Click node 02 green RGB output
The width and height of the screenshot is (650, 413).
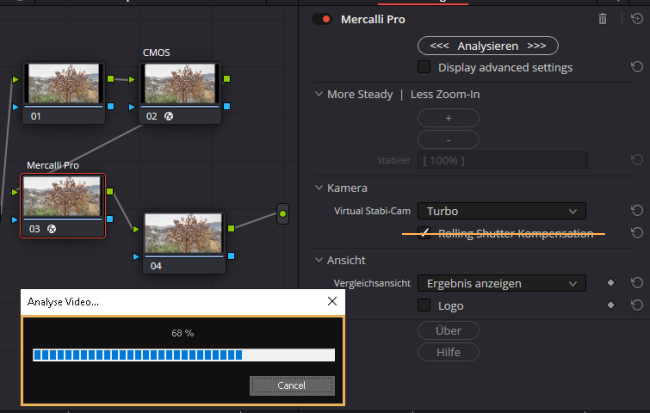(x=227, y=79)
